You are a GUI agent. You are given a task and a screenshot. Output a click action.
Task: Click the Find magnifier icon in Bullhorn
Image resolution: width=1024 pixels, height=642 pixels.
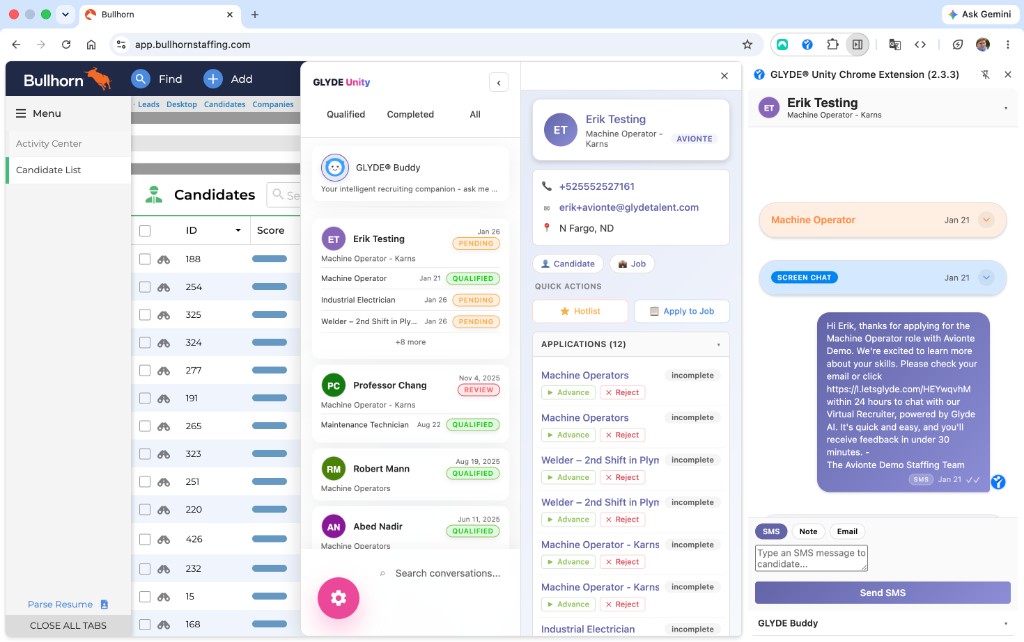[140, 79]
